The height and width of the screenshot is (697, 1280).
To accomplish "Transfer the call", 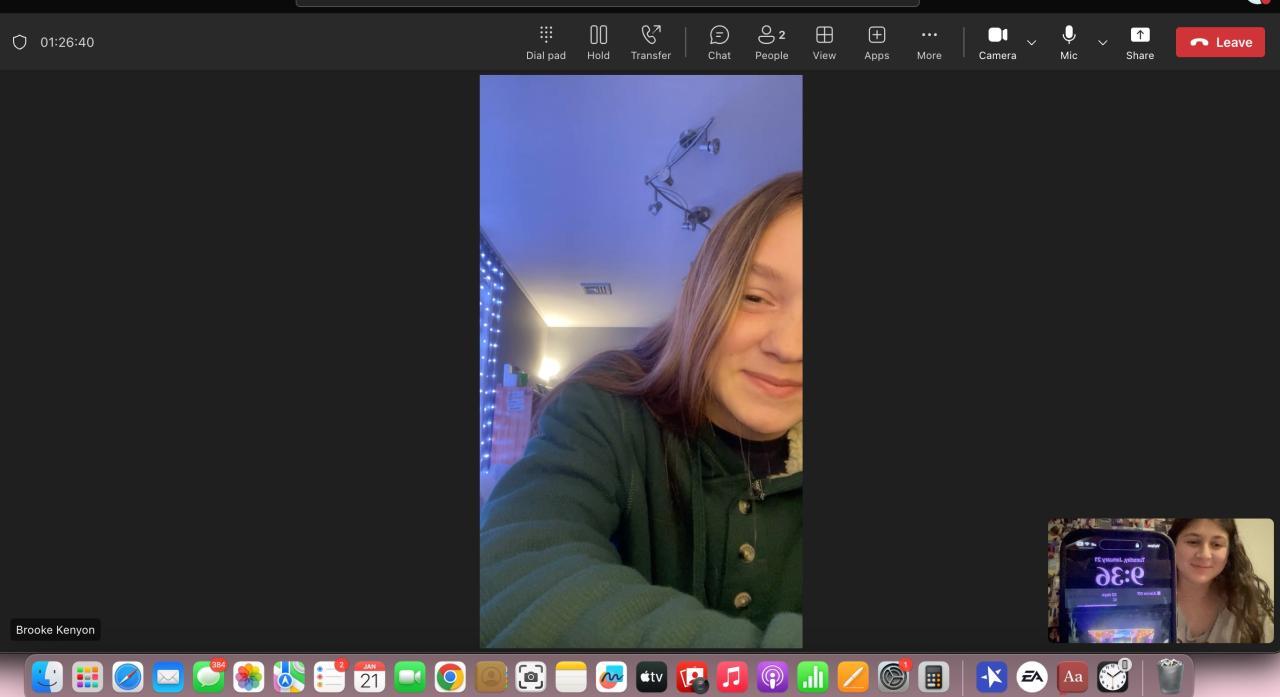I will click(x=650, y=42).
